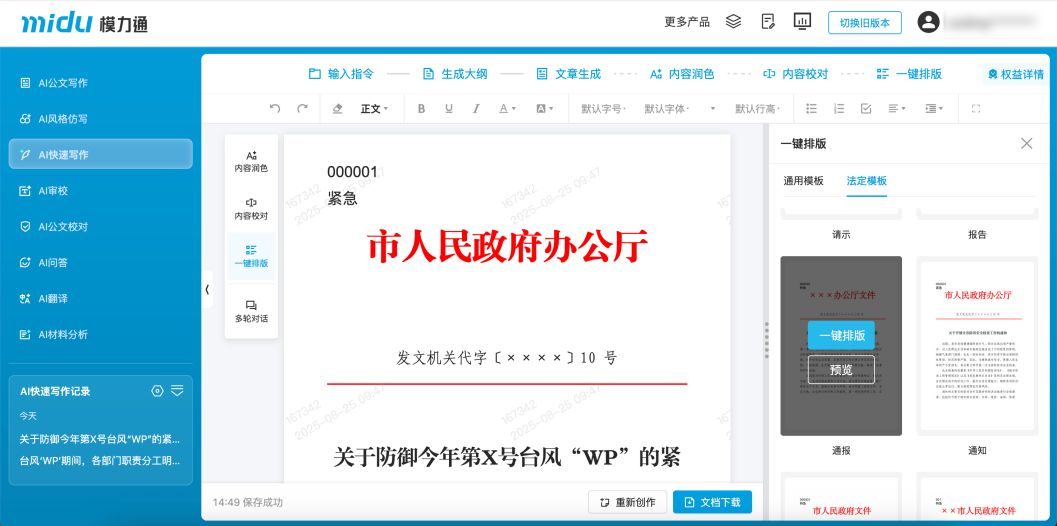This screenshot has height=526, width=1057.
Task: Grab the panel divider dots handle
Action: [x=766, y=338]
